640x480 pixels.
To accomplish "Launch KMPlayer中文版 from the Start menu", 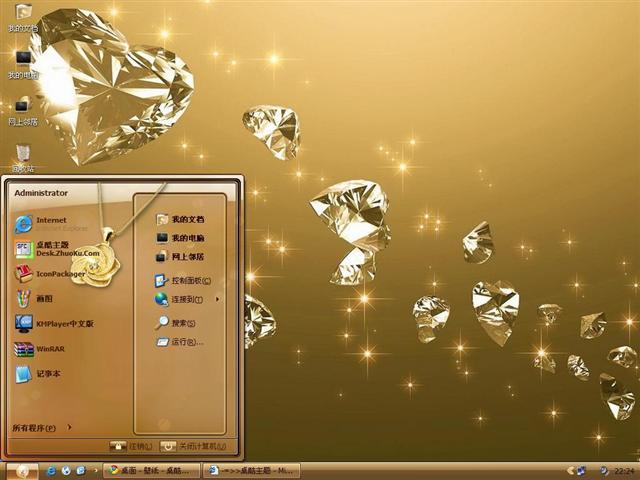I will [x=54, y=324].
